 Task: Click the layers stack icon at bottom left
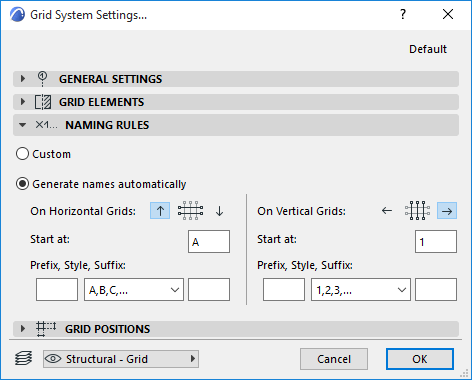point(24,359)
